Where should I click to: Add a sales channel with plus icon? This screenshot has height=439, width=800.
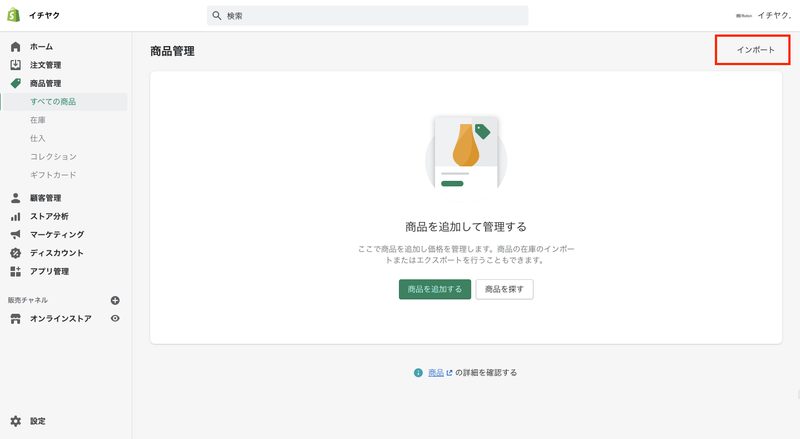click(x=115, y=300)
